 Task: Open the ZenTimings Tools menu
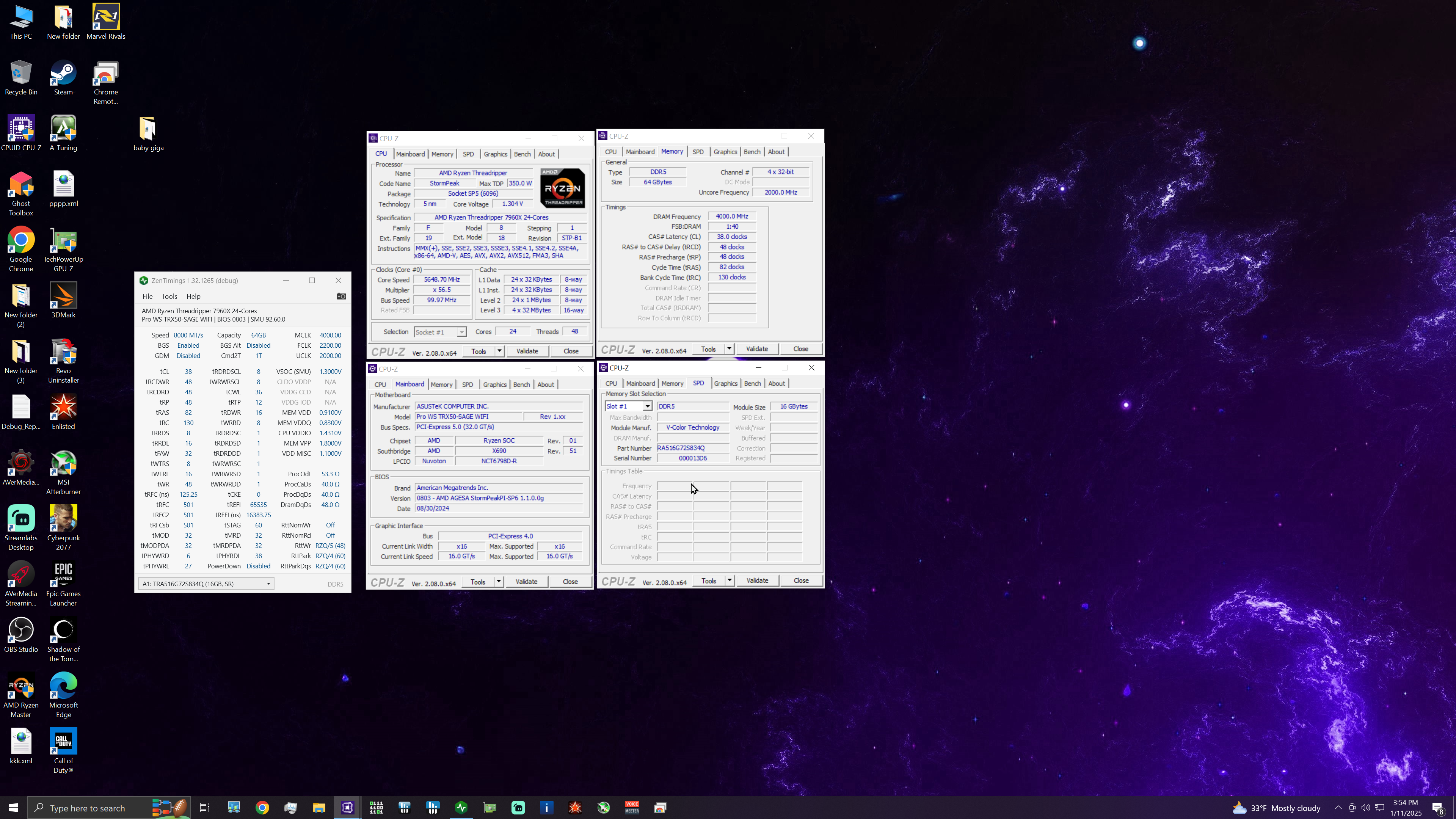169,296
